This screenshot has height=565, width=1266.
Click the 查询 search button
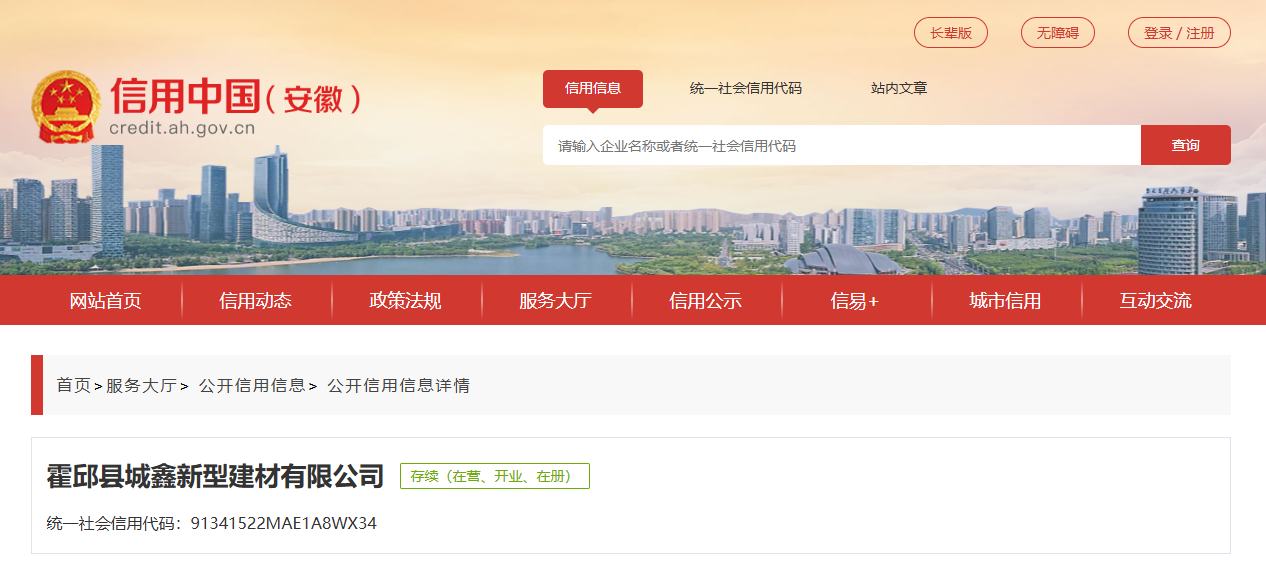point(1186,145)
